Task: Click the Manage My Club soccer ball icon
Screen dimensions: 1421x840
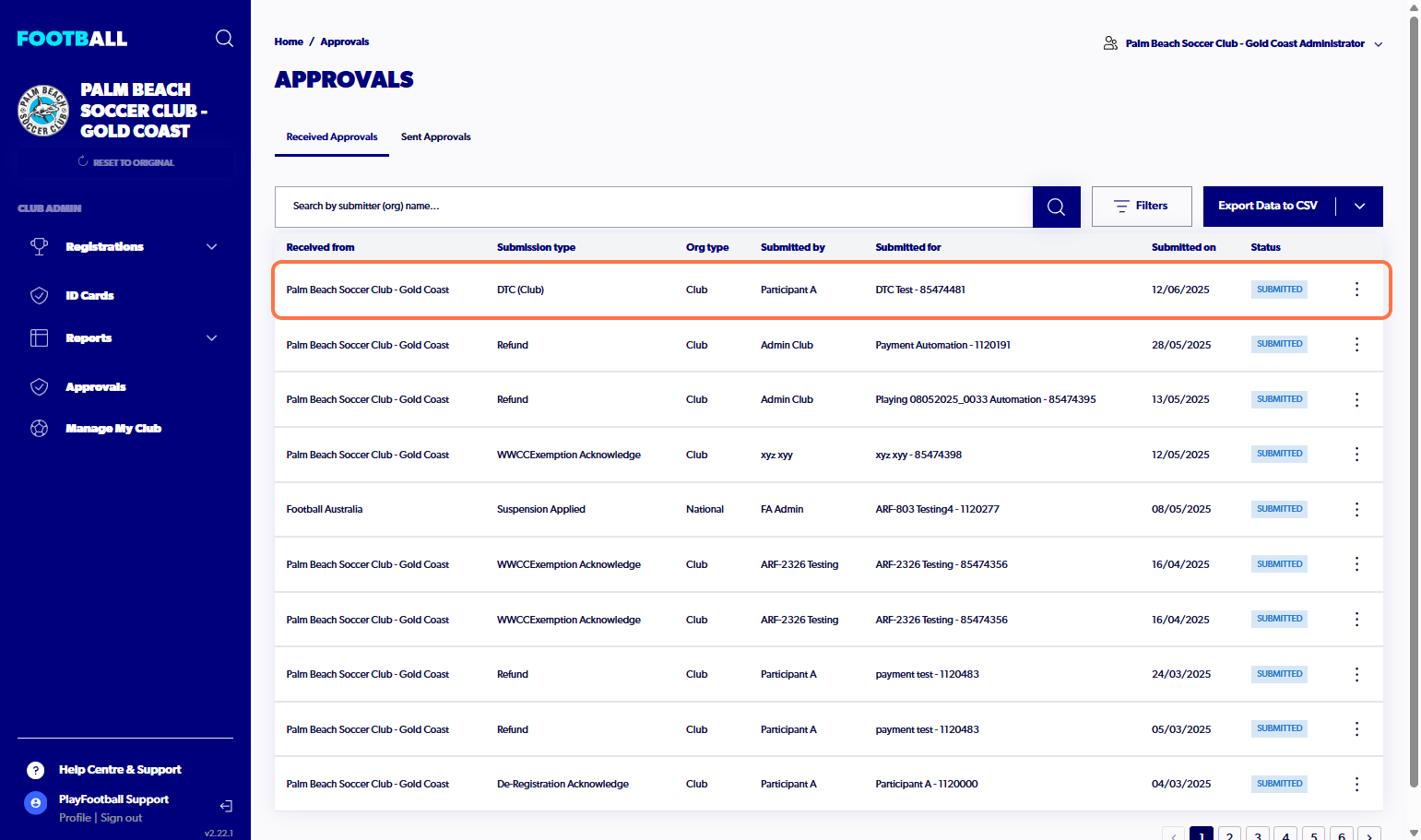Action: tap(39, 428)
